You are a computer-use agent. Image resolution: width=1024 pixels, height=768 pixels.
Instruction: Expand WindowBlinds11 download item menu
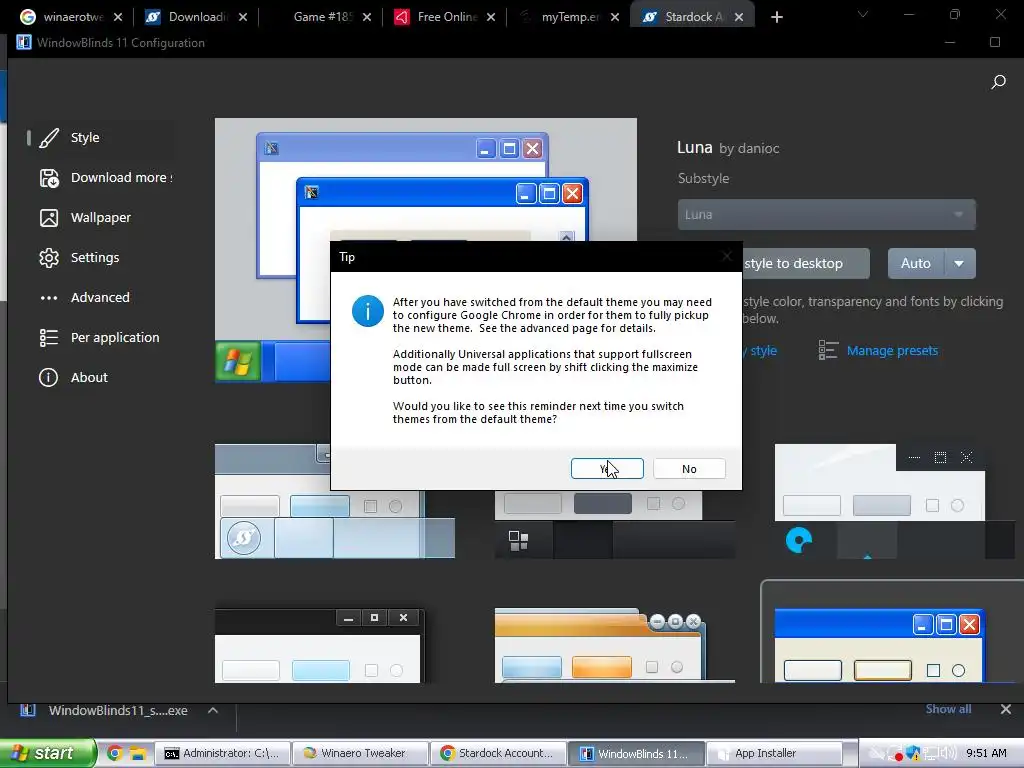click(213, 710)
